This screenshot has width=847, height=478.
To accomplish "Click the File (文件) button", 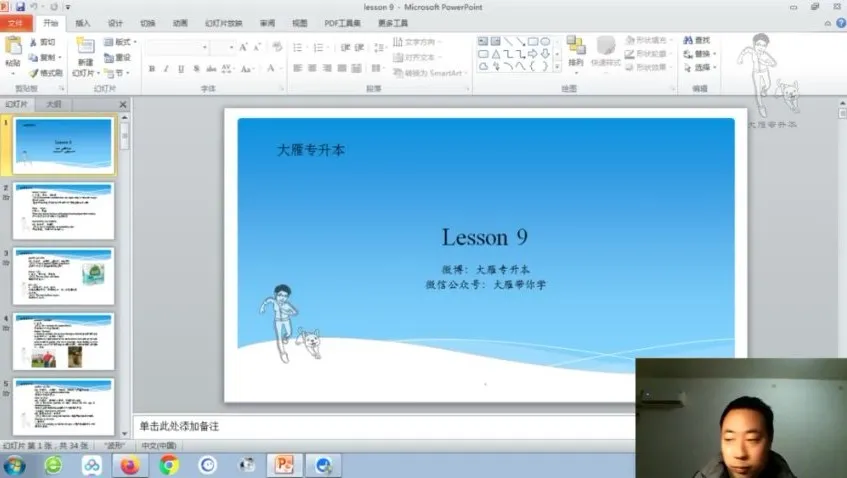I will (x=15, y=23).
